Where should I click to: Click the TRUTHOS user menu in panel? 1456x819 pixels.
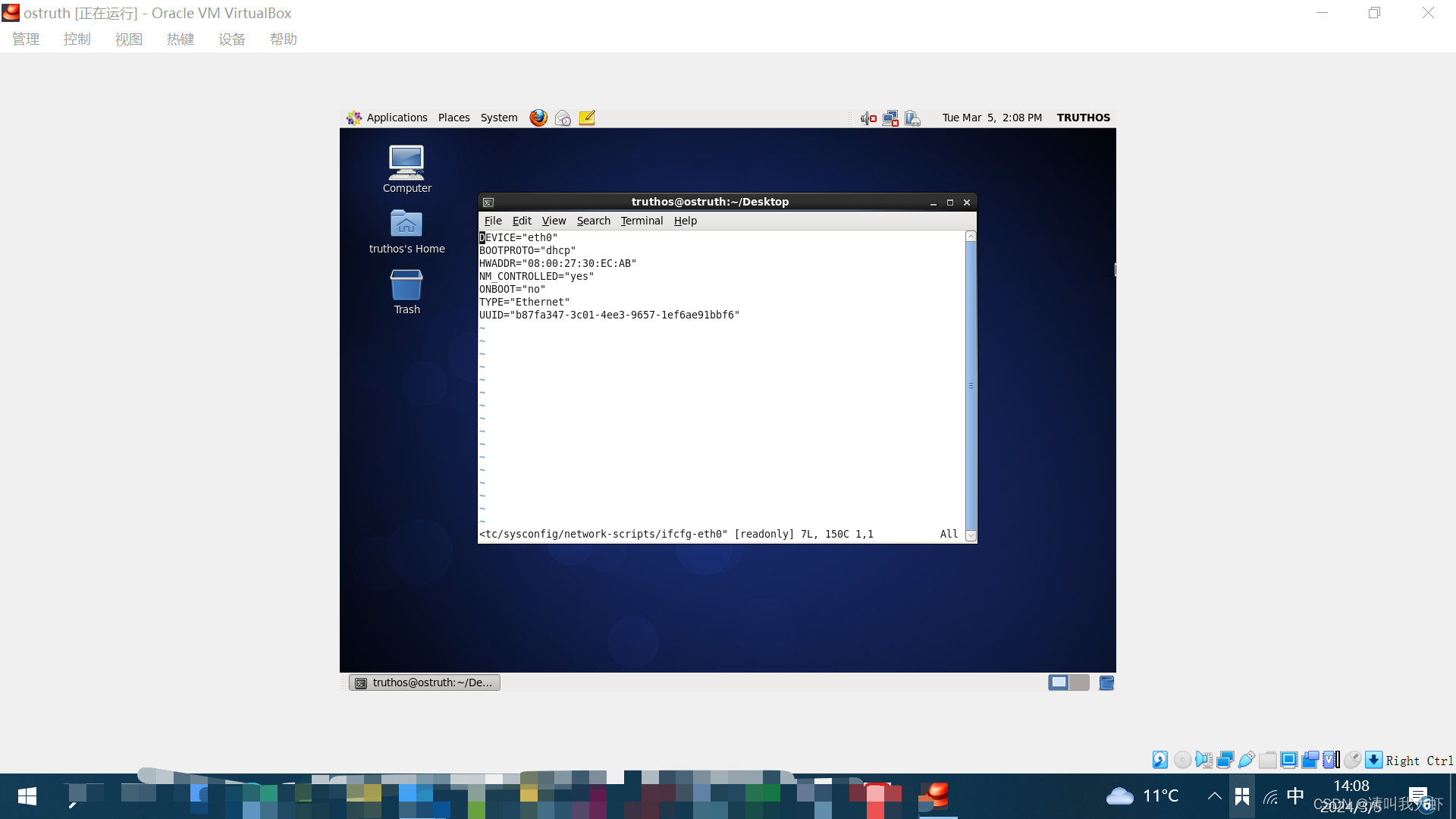1083,118
